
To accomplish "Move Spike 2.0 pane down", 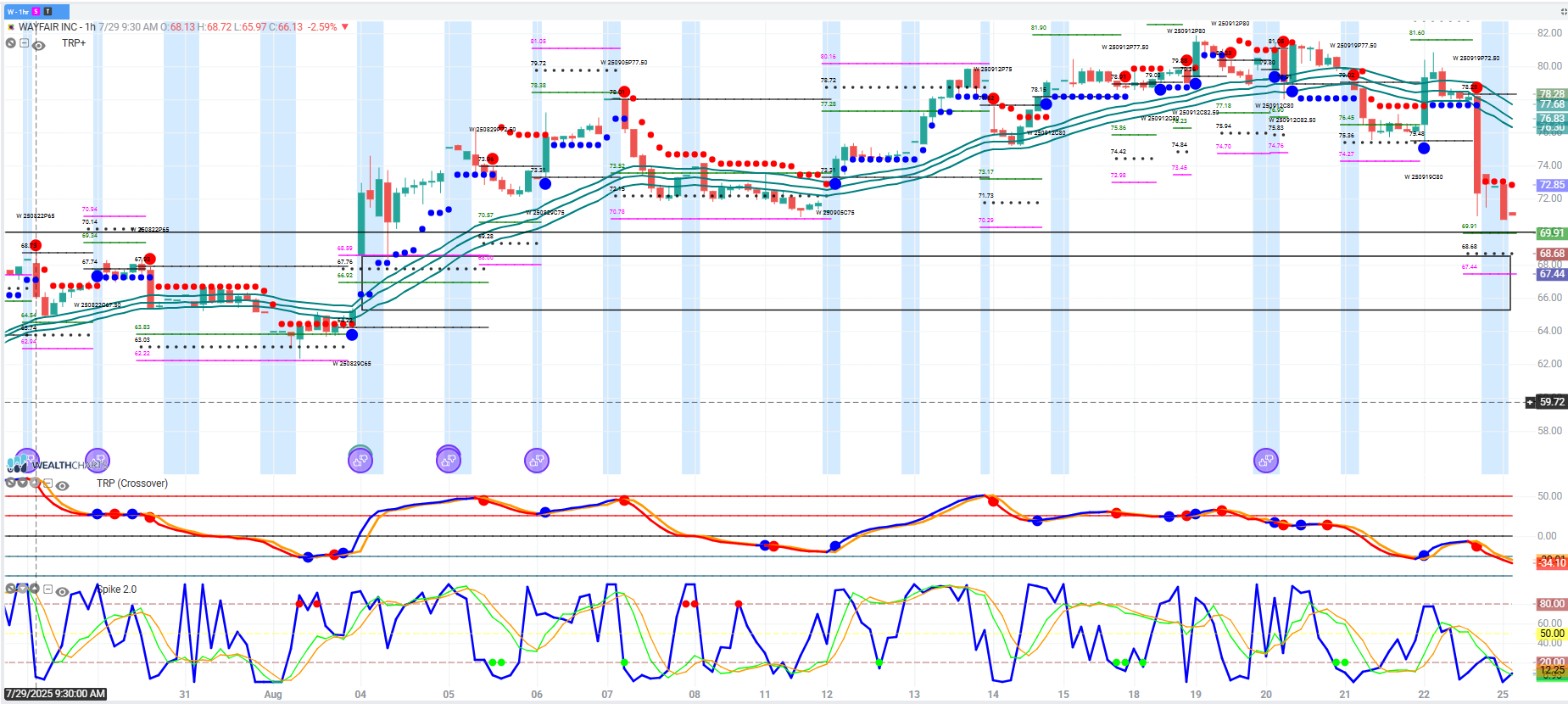I will [x=23, y=588].
